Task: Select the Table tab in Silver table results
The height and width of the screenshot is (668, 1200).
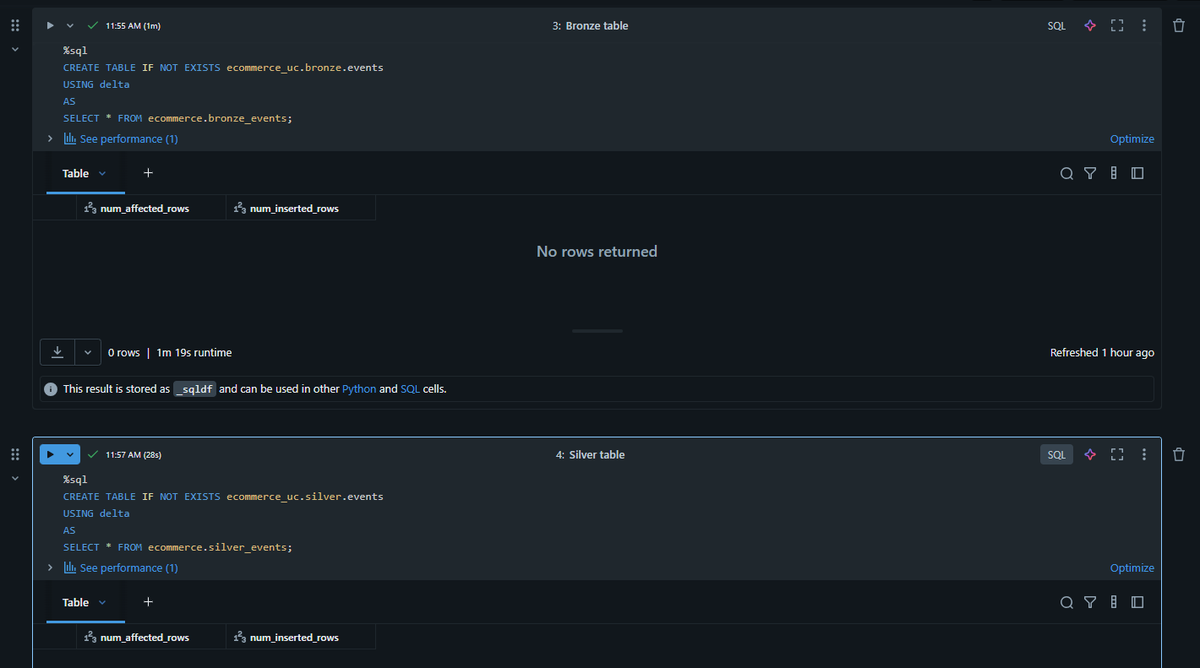Action: pyautogui.click(x=76, y=602)
